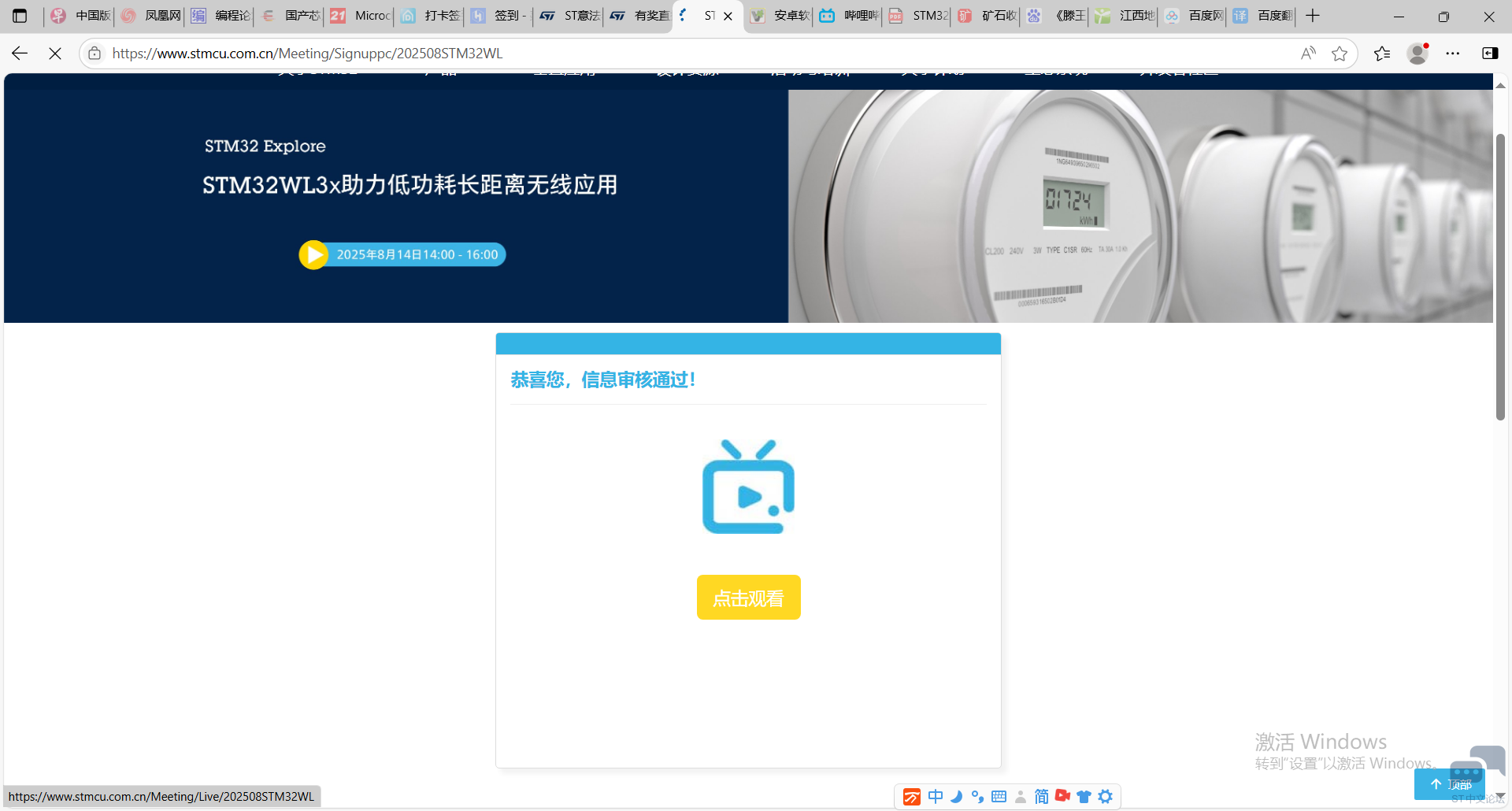Viewport: 1512px width, 811px height.
Task: Switch to the 安卓软 tab
Action: click(778, 16)
